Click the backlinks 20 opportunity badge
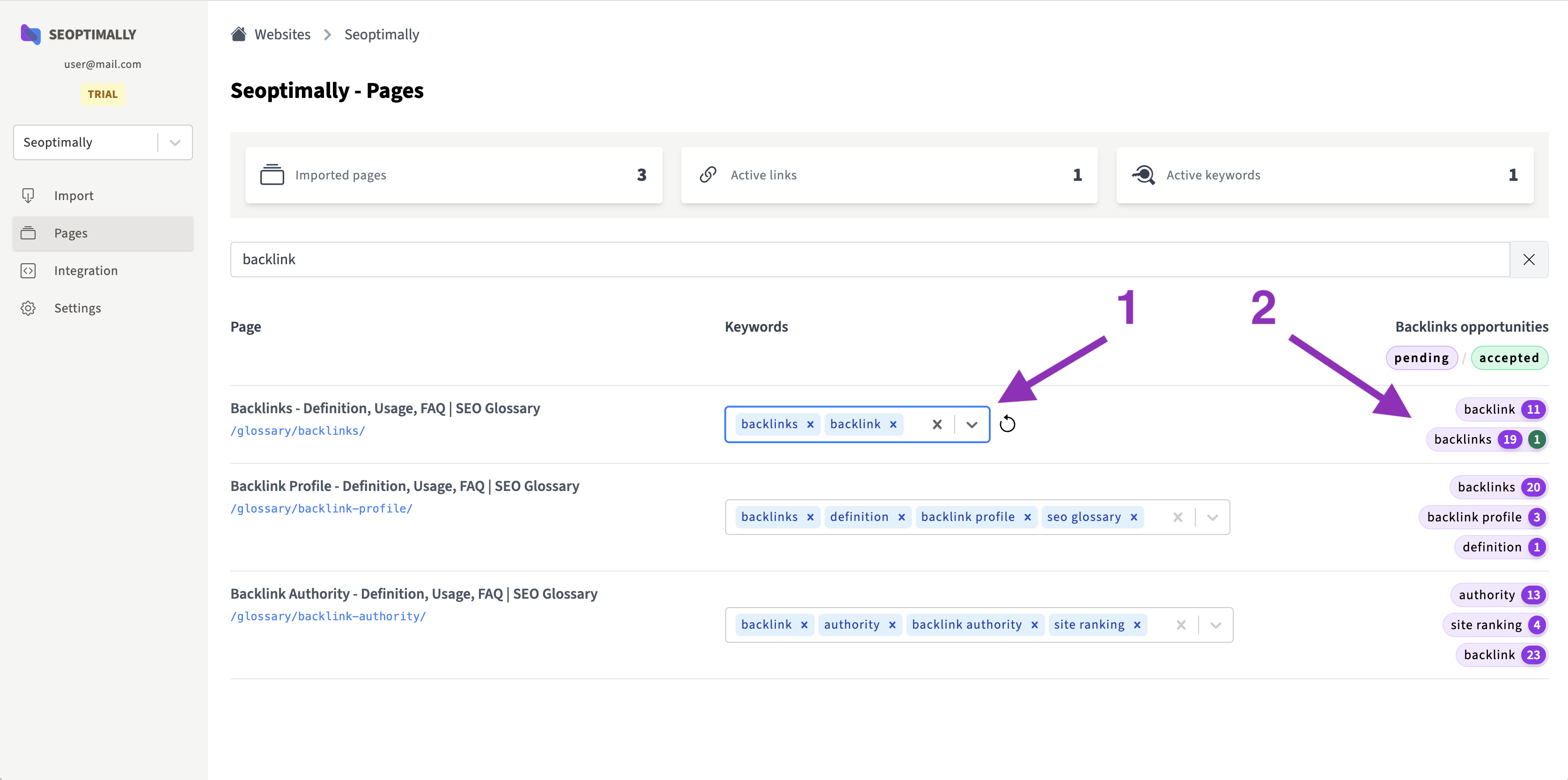Image resolution: width=1568 pixels, height=780 pixels. click(x=1499, y=487)
